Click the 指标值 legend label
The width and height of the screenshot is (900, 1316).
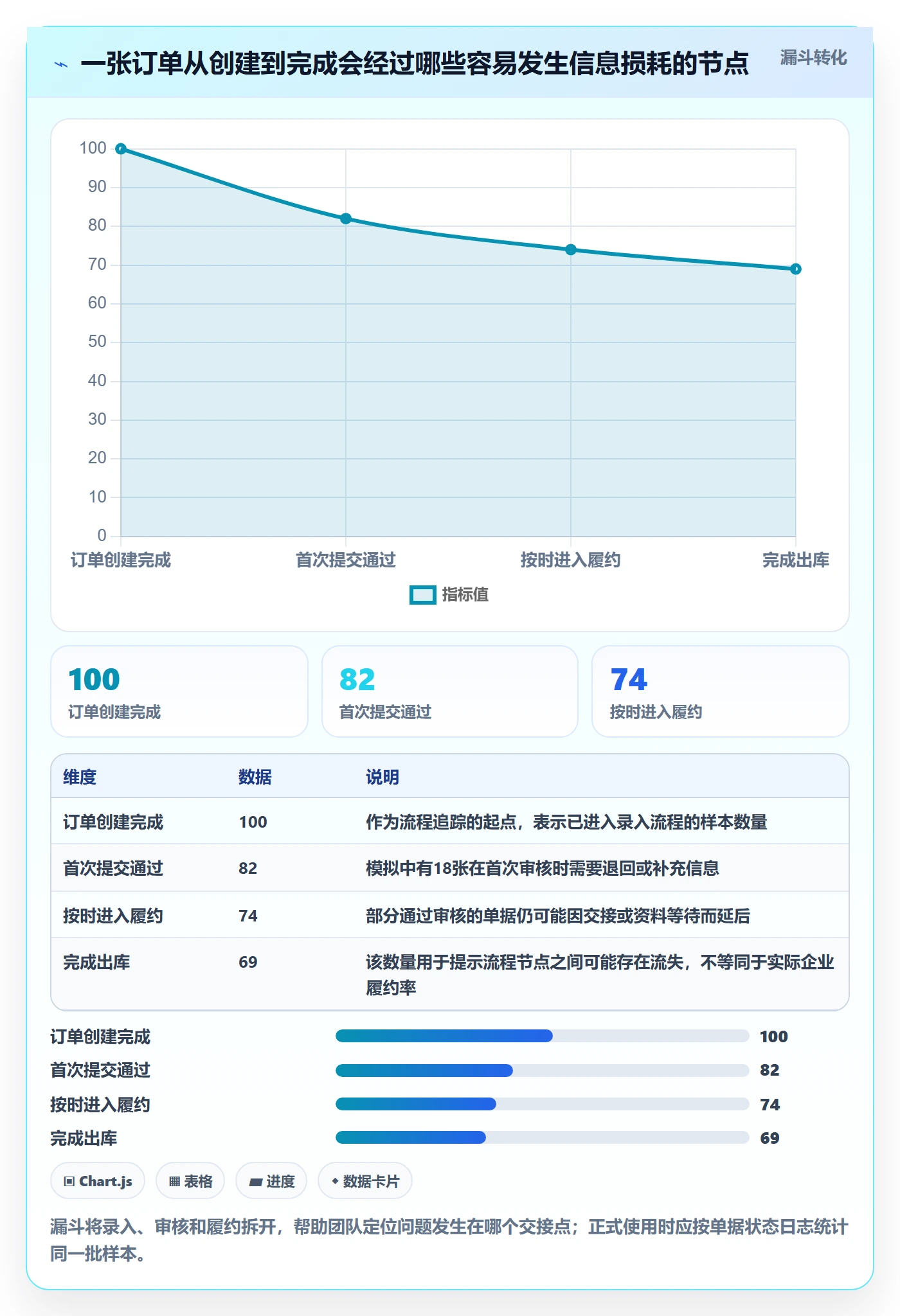point(465,595)
